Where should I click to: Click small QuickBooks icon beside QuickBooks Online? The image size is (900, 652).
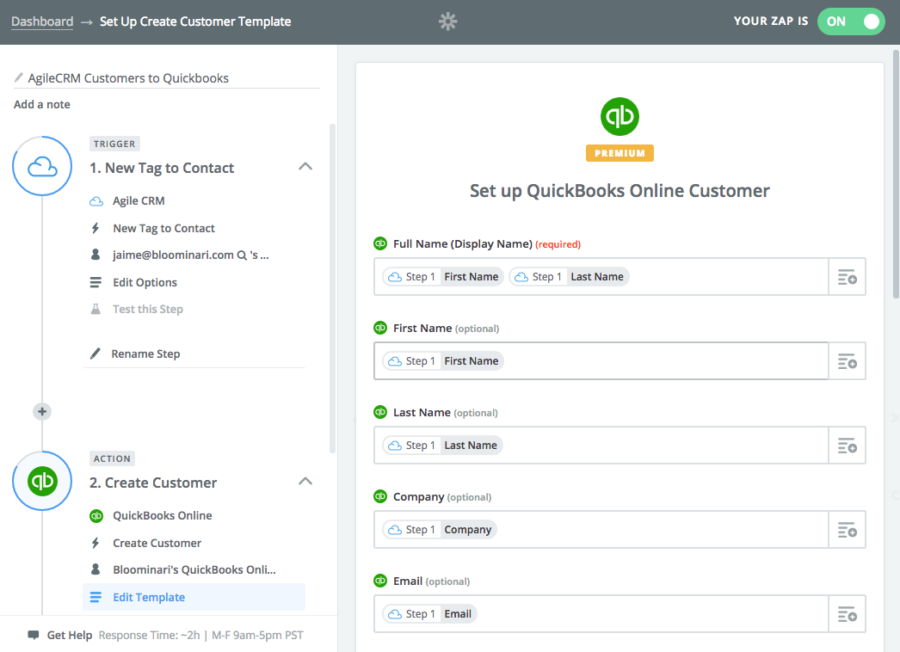coord(96,516)
